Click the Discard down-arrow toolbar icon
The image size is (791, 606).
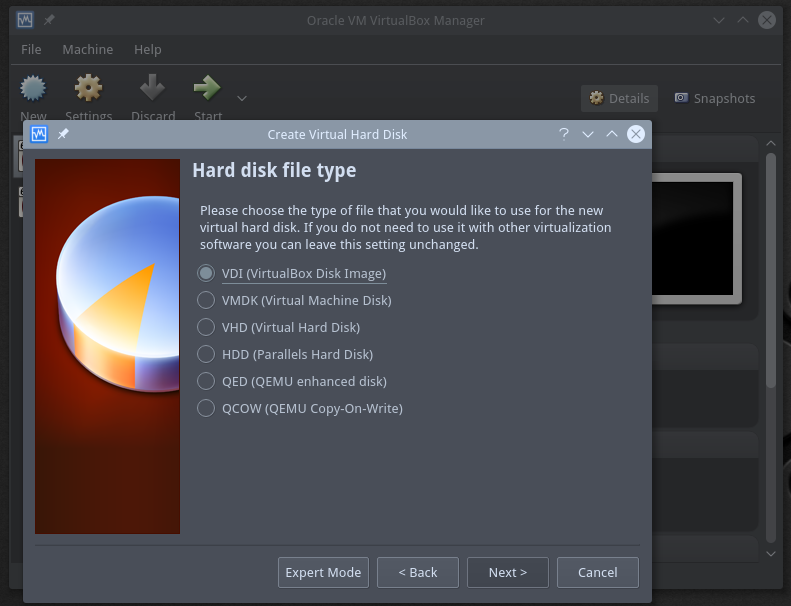[152, 87]
